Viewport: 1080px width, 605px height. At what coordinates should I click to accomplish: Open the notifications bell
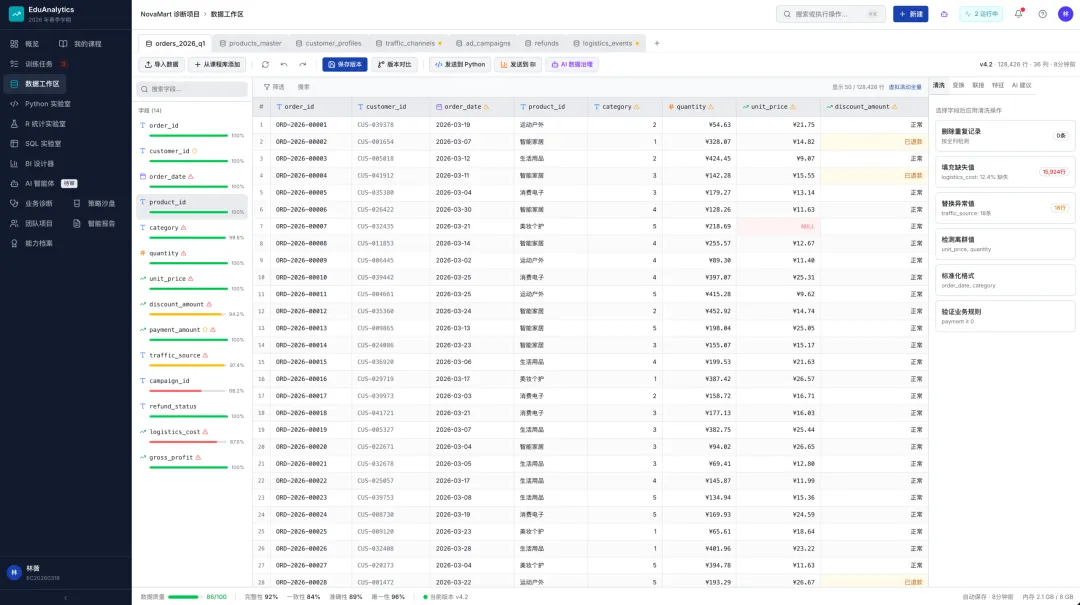click(x=1019, y=14)
